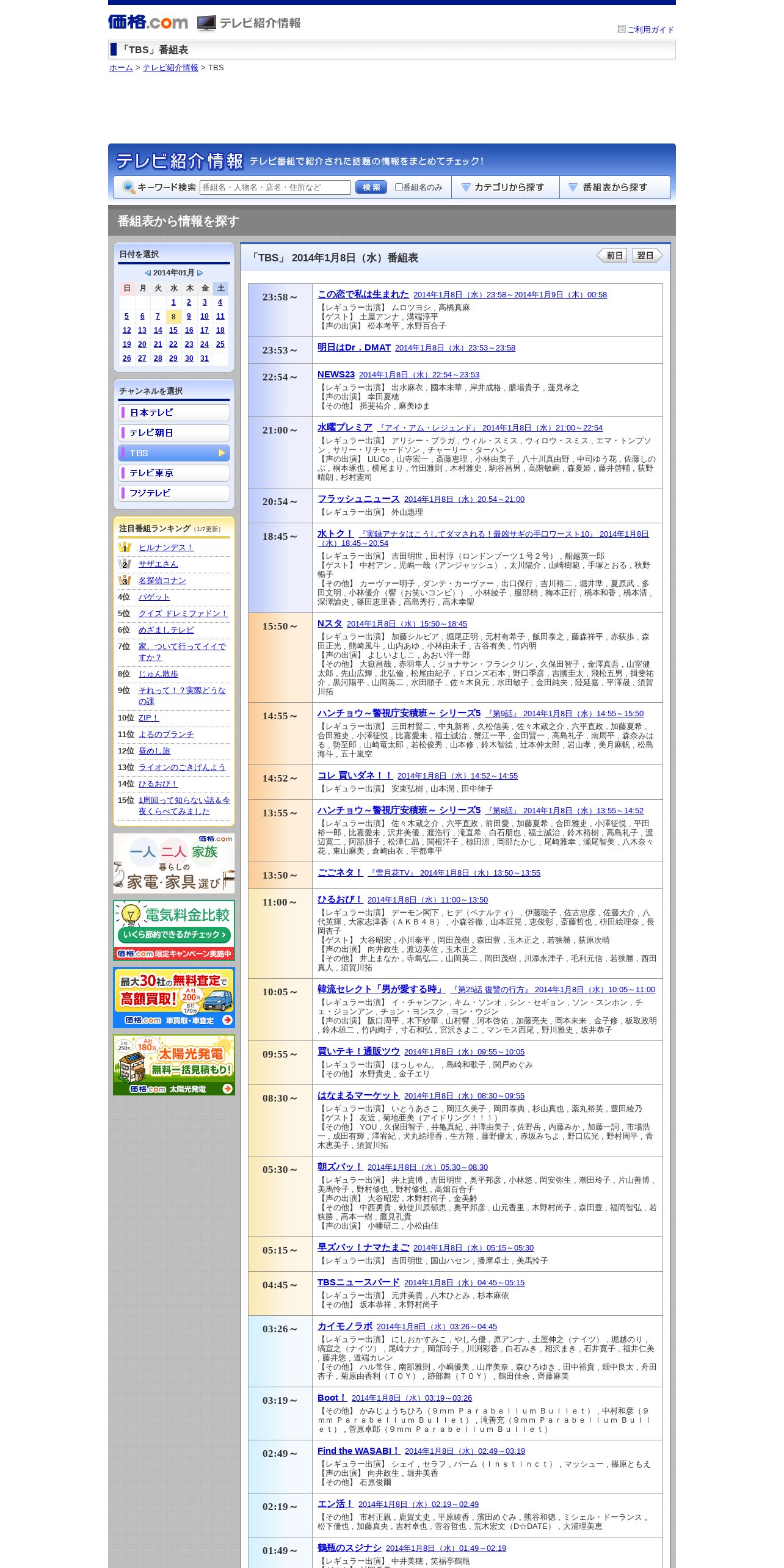Open ranking entry ZIP！
Image resolution: width=784 pixels, height=1568 pixels.
pos(148,718)
